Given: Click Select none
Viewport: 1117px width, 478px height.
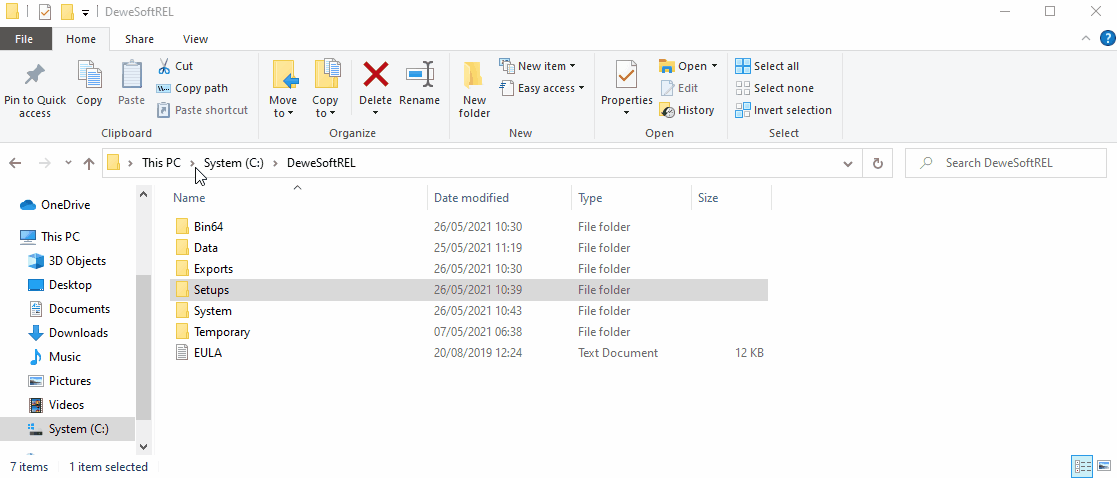Looking at the screenshot, I should 774,88.
